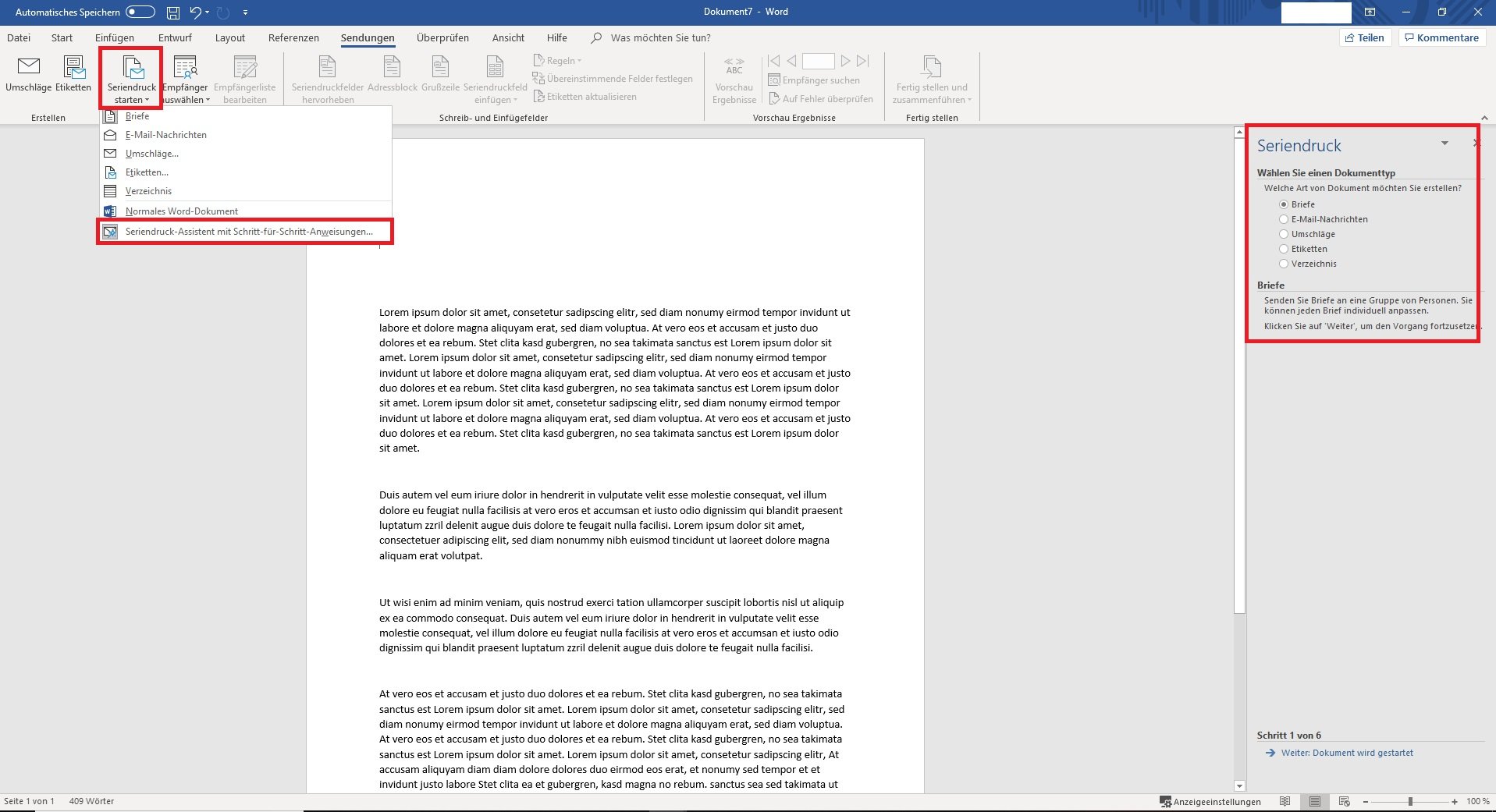The image size is (1496, 812).
Task: Go to next record arrow
Action: 846,61
